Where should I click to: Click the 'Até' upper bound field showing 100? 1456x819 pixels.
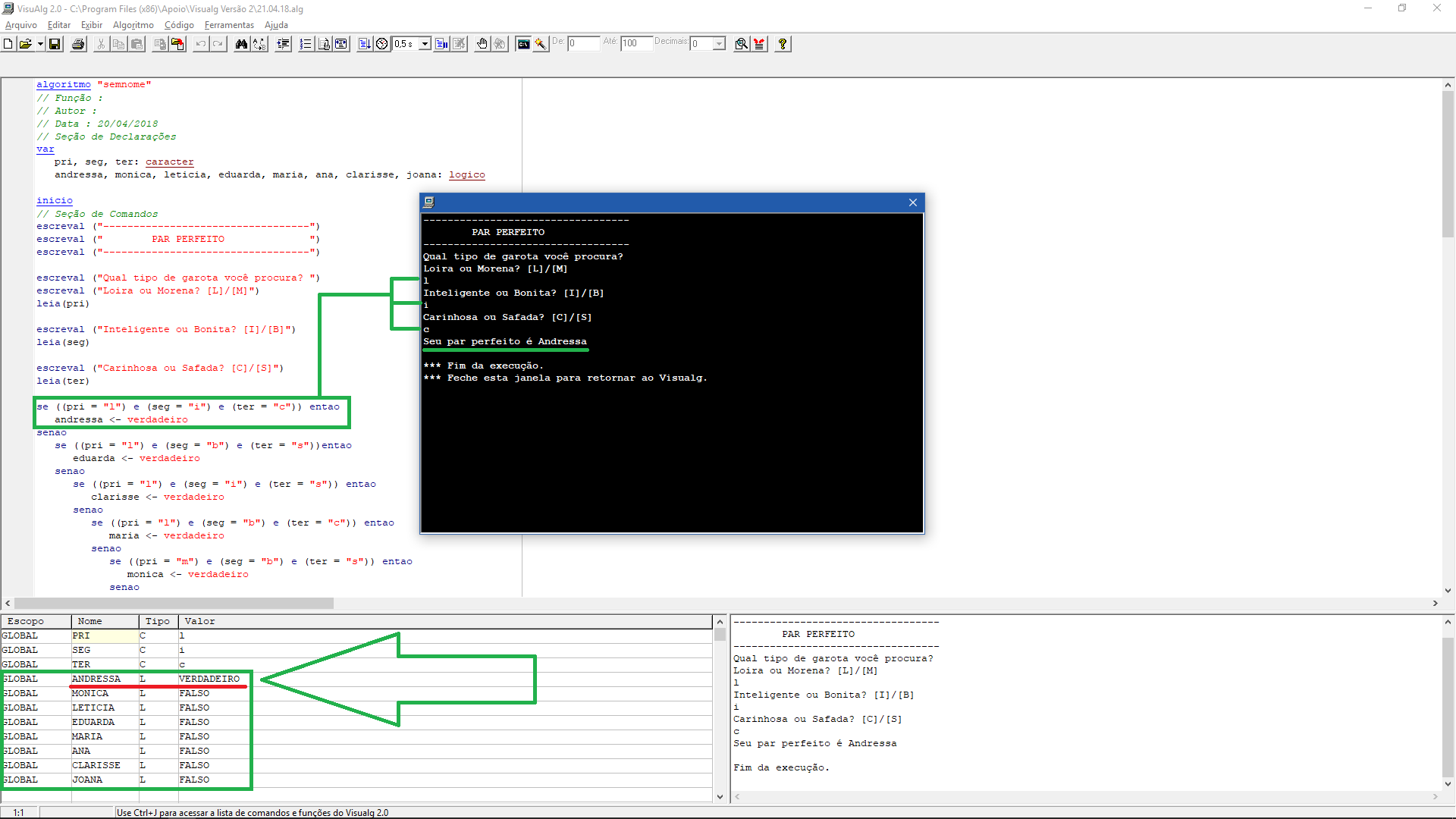click(x=636, y=44)
